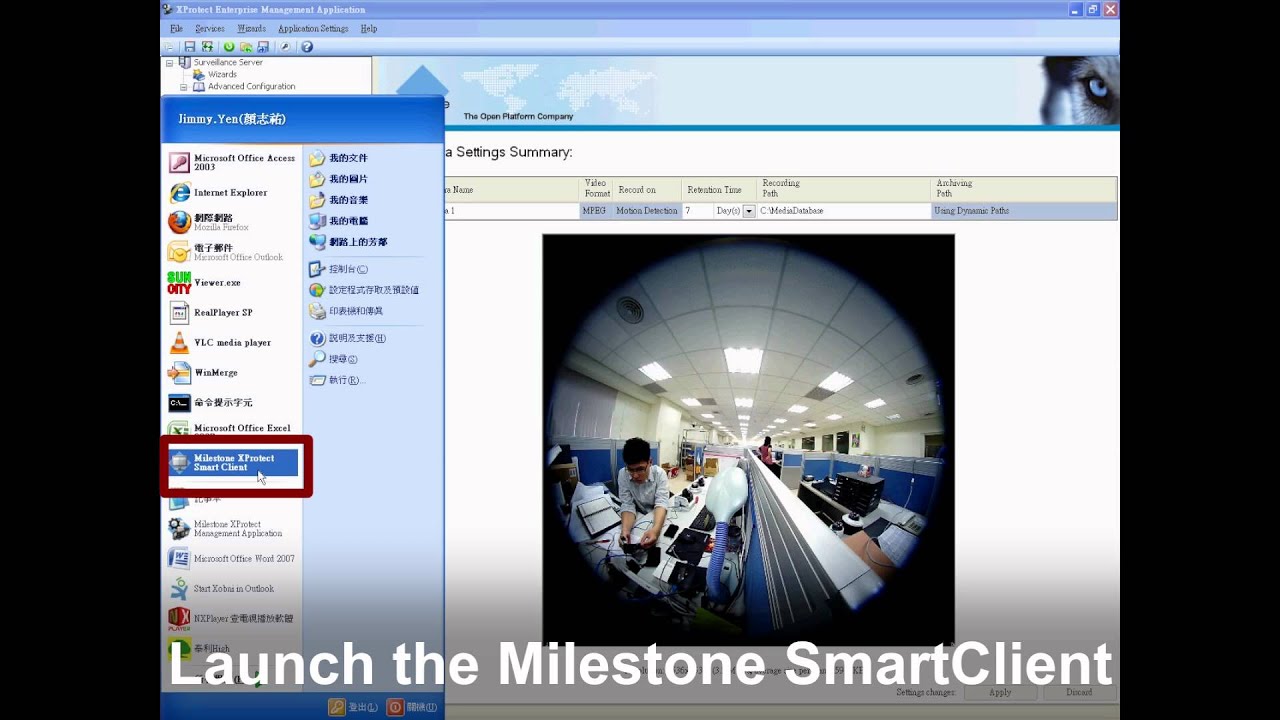Open the Wizards menu

click(251, 29)
